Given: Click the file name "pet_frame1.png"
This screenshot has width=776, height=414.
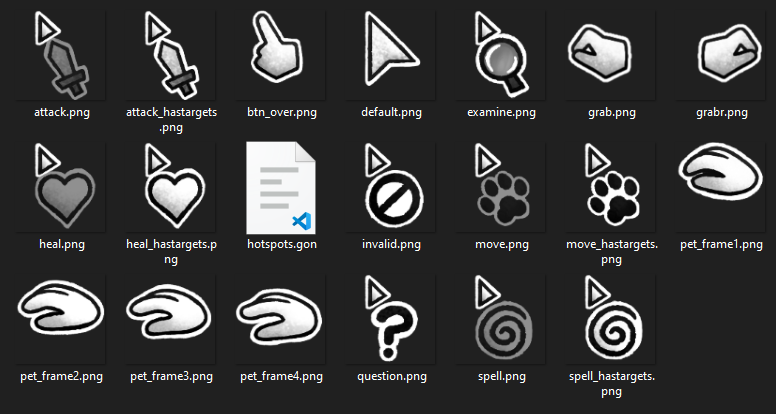Looking at the screenshot, I should [x=721, y=244].
